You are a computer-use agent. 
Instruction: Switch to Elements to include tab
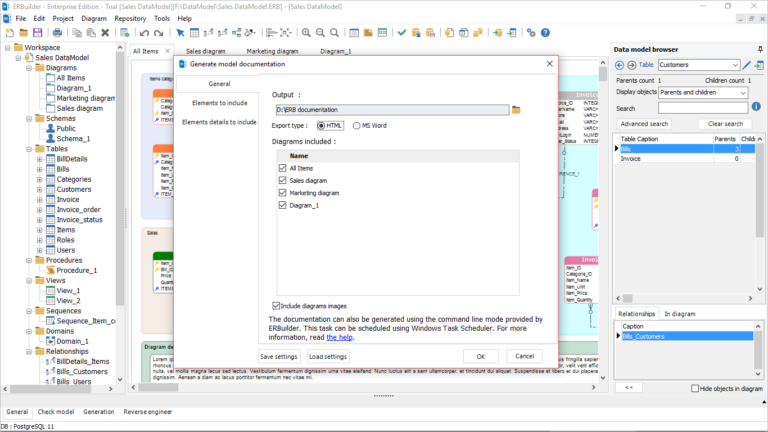(219, 103)
